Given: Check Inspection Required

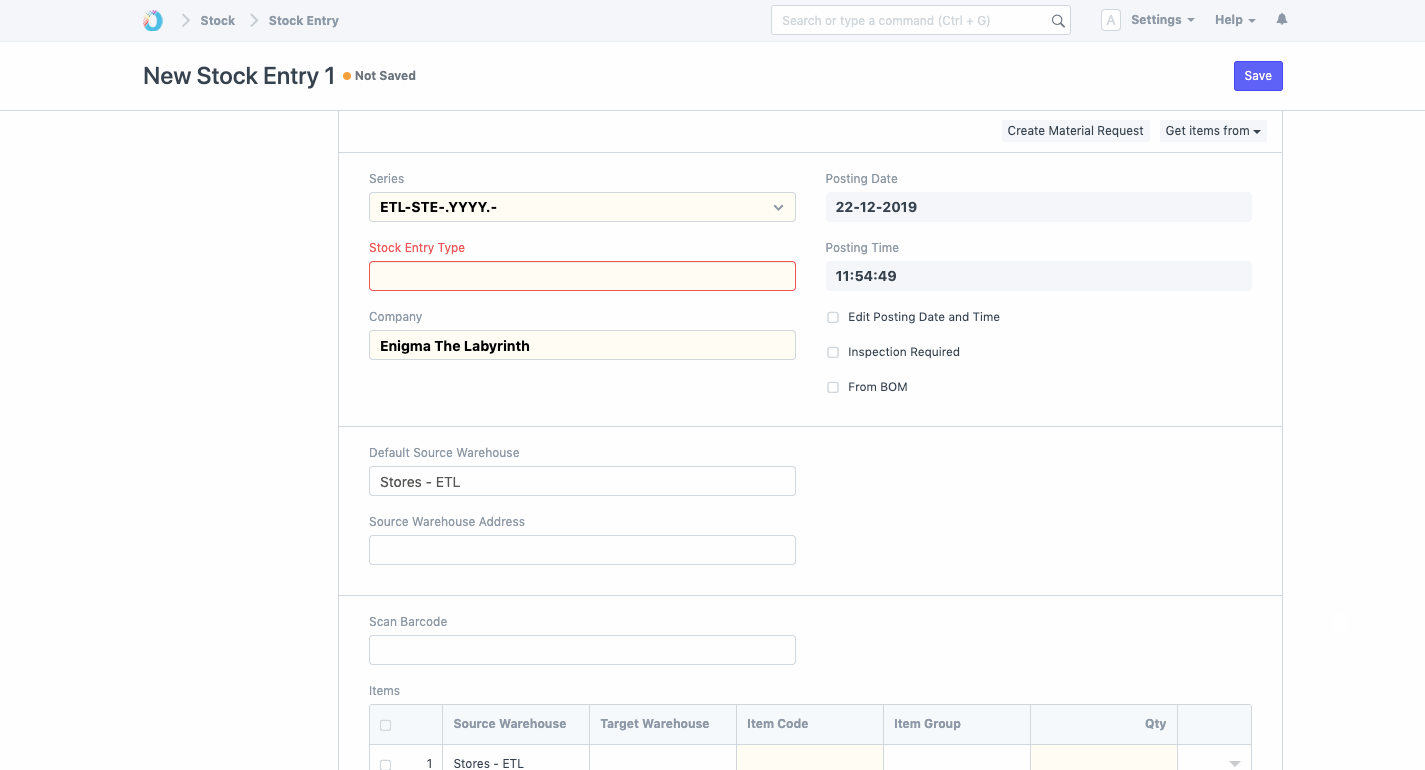Looking at the screenshot, I should (x=833, y=352).
